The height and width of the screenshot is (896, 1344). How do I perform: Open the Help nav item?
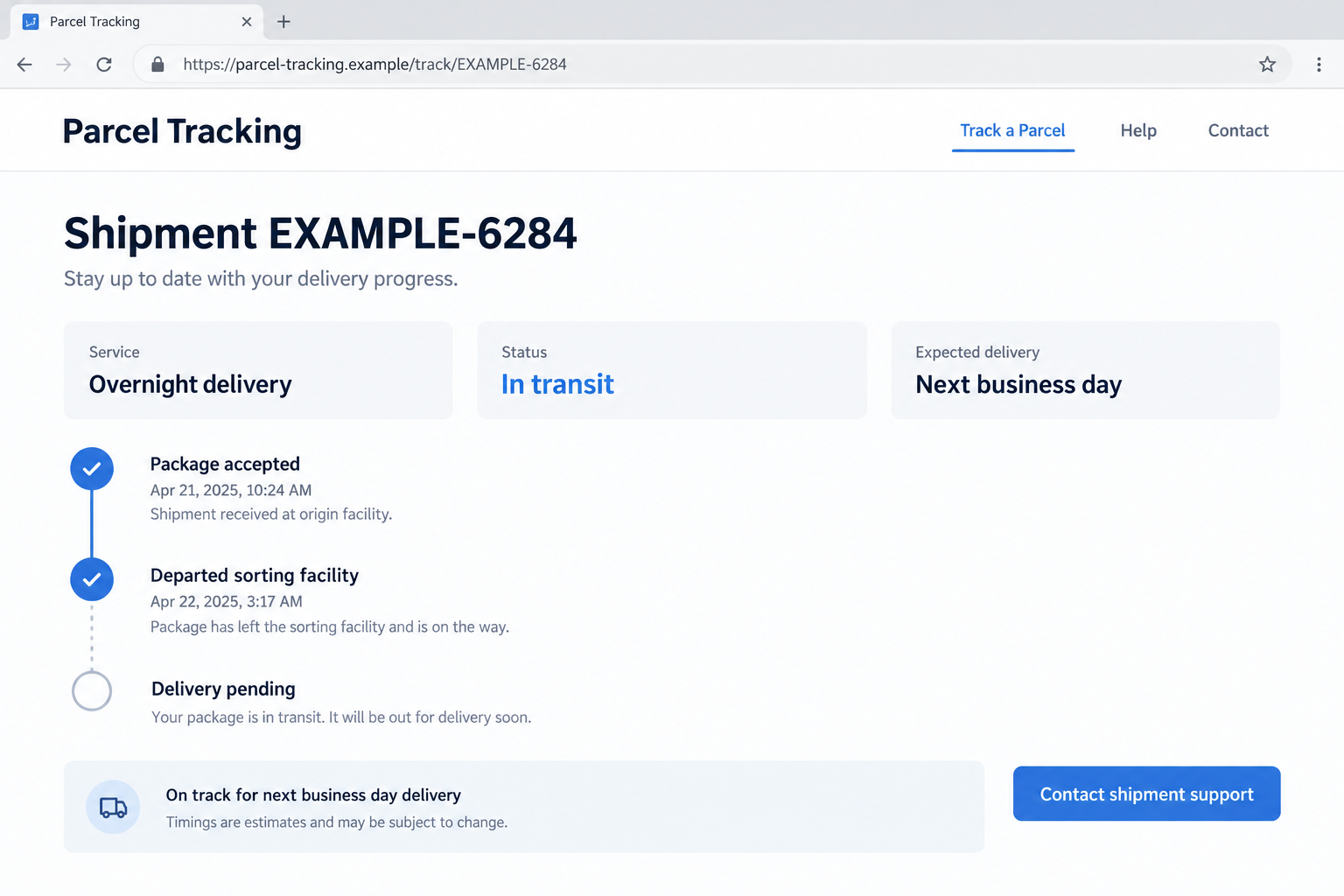point(1138,130)
